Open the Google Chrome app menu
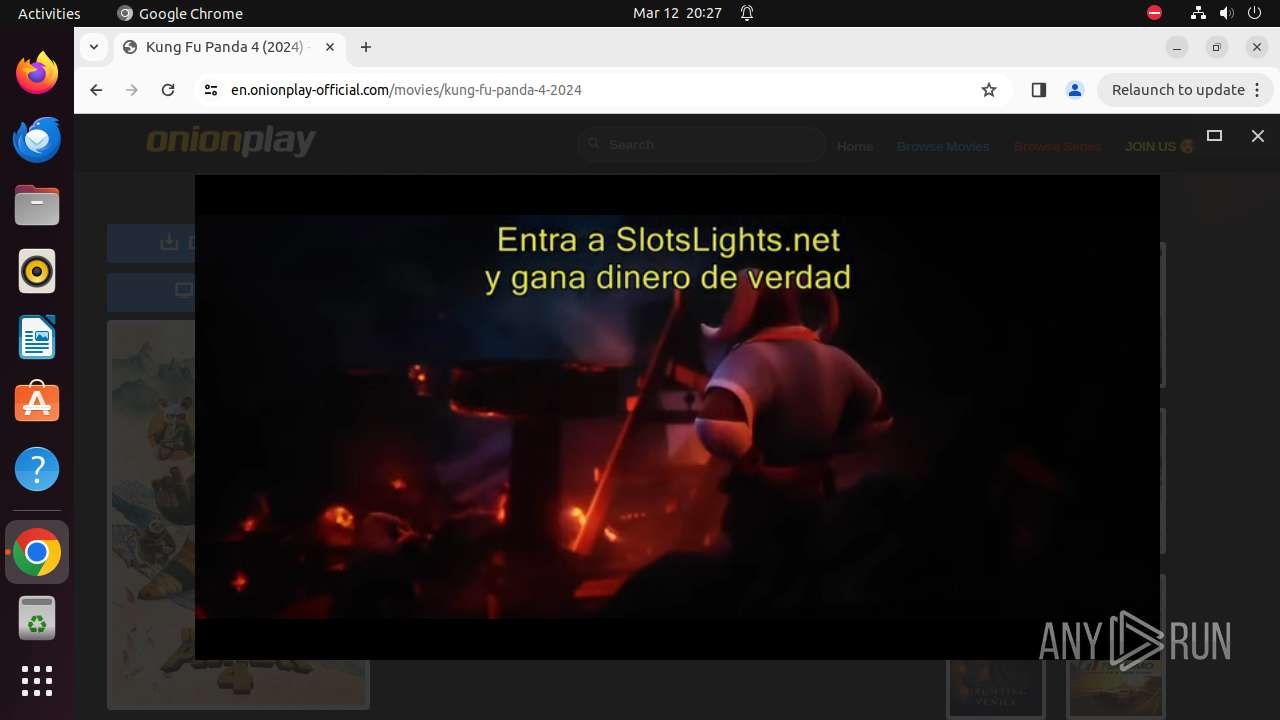Screen dimensions: 1280x720 click(x=180, y=13)
